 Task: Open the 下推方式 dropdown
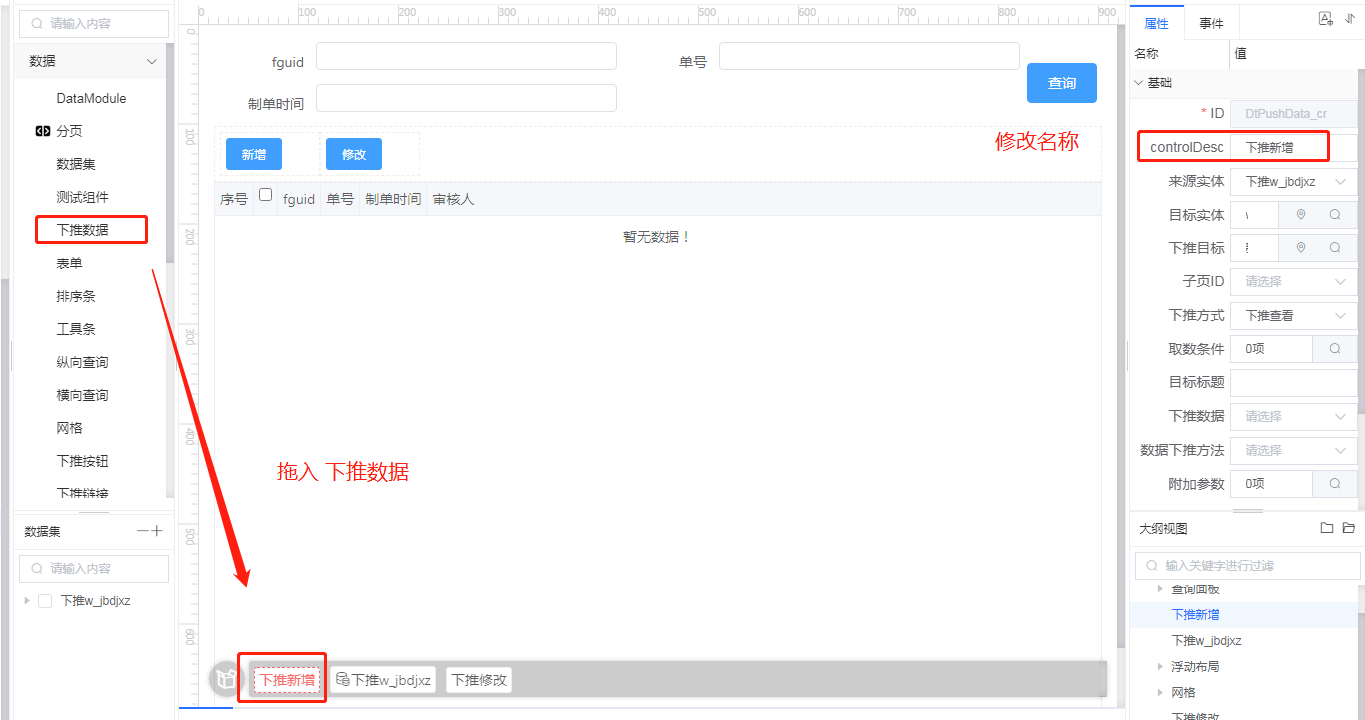point(1293,316)
